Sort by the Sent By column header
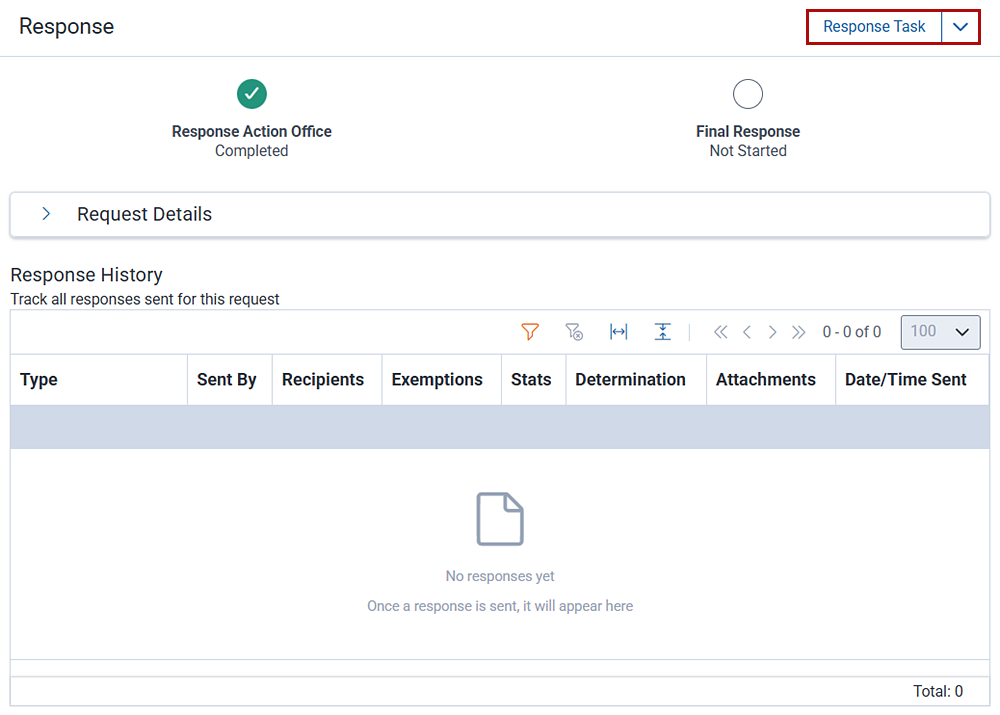 pos(230,380)
